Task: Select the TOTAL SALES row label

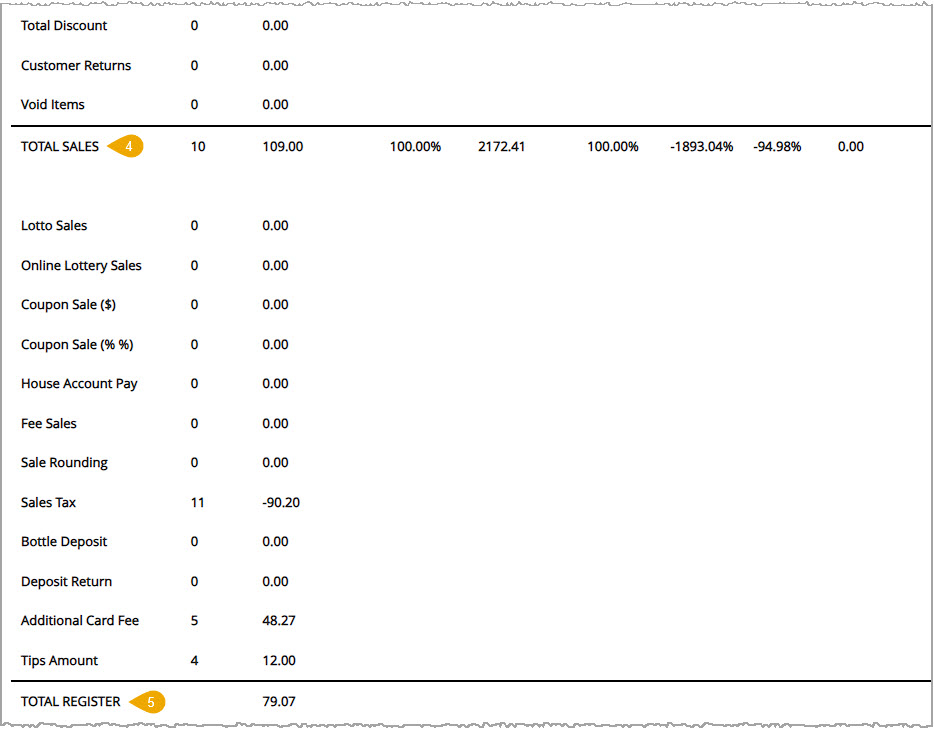Action: (x=59, y=145)
